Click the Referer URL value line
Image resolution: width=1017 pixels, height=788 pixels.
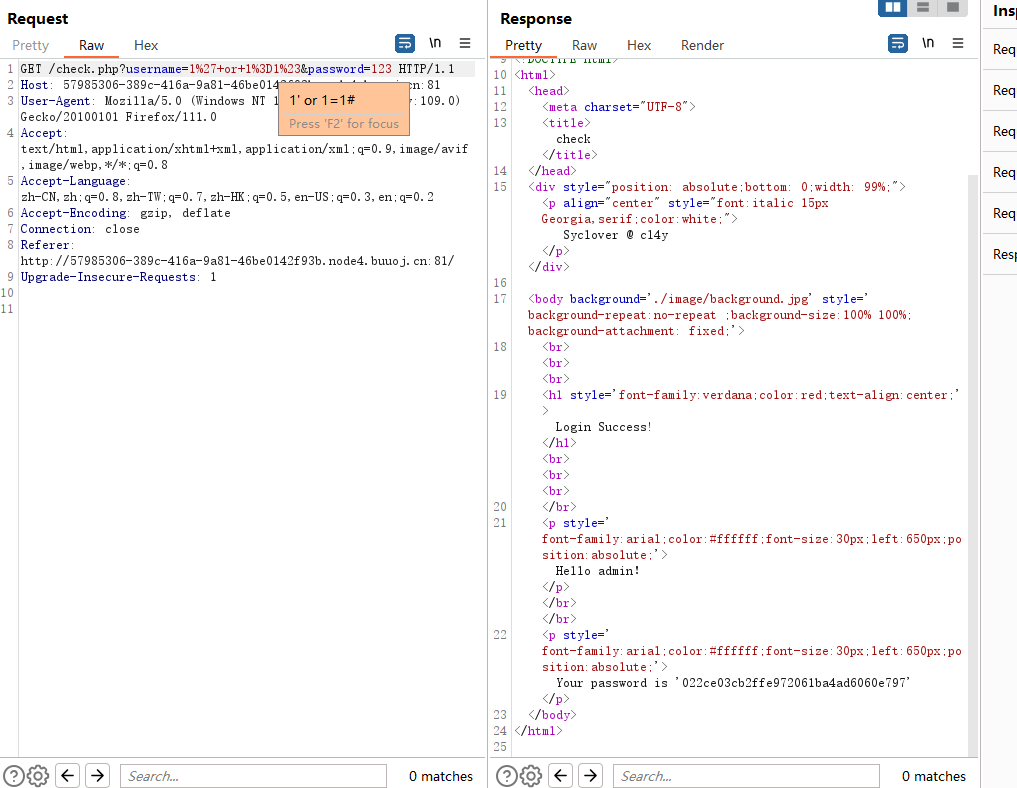point(237,261)
